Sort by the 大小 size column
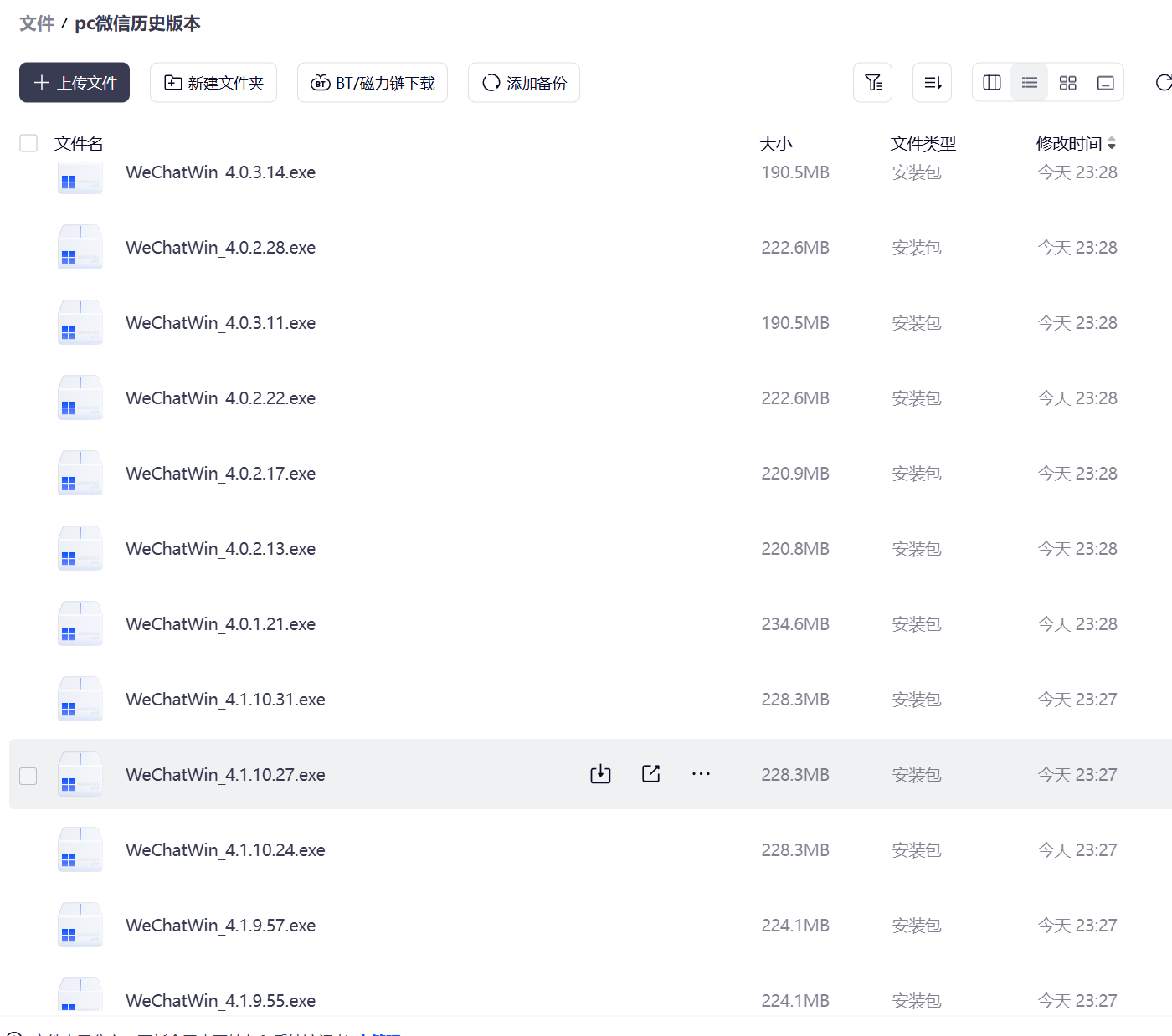Image resolution: width=1172 pixels, height=1036 pixels. tap(776, 144)
